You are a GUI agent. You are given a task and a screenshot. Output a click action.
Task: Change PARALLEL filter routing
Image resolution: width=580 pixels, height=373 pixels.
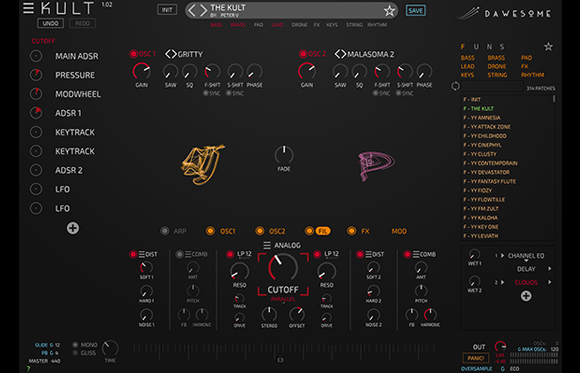283,299
